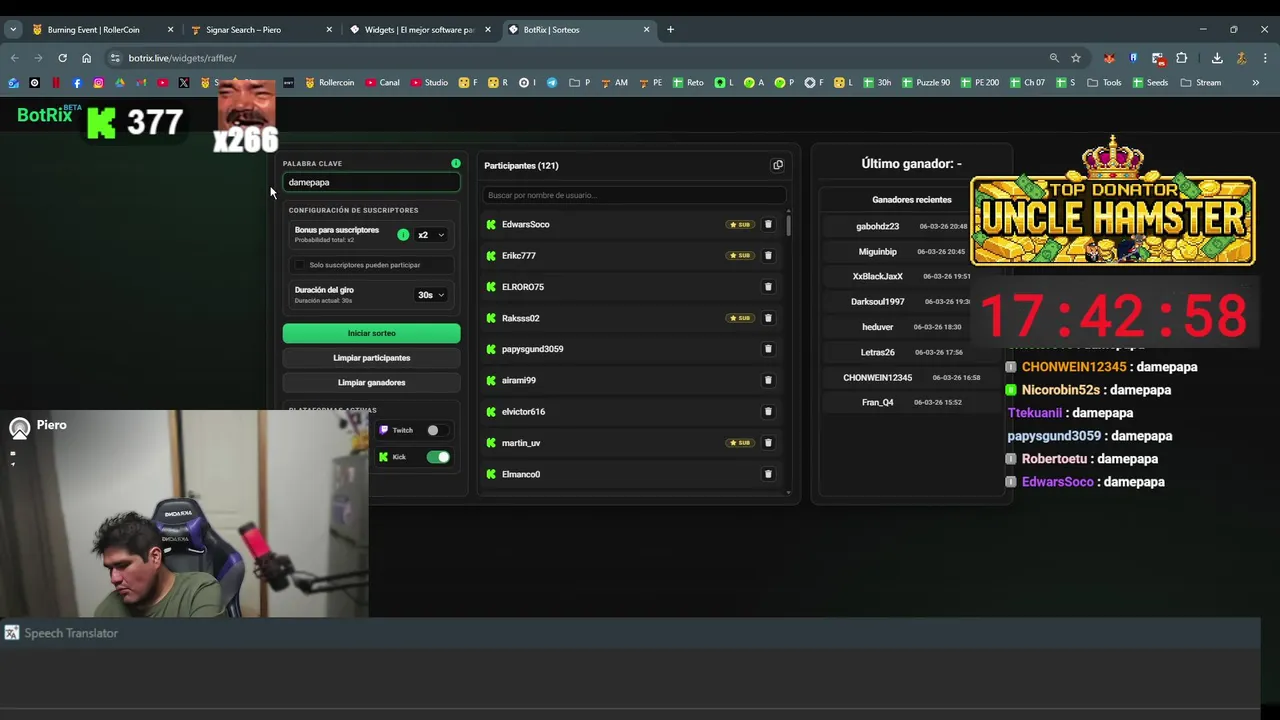Click the Limpiar participantes button
Screen dimensions: 1280x720
pos(371,358)
